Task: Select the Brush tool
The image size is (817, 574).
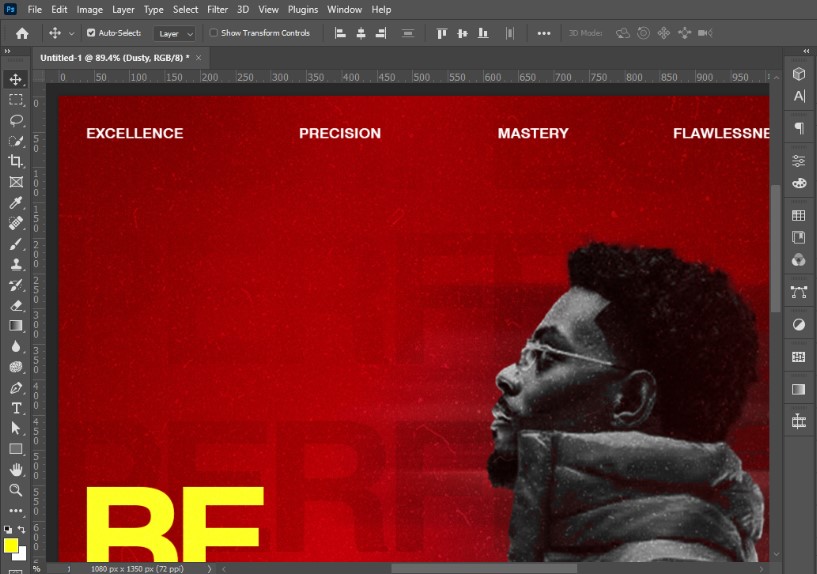Action: click(16, 243)
